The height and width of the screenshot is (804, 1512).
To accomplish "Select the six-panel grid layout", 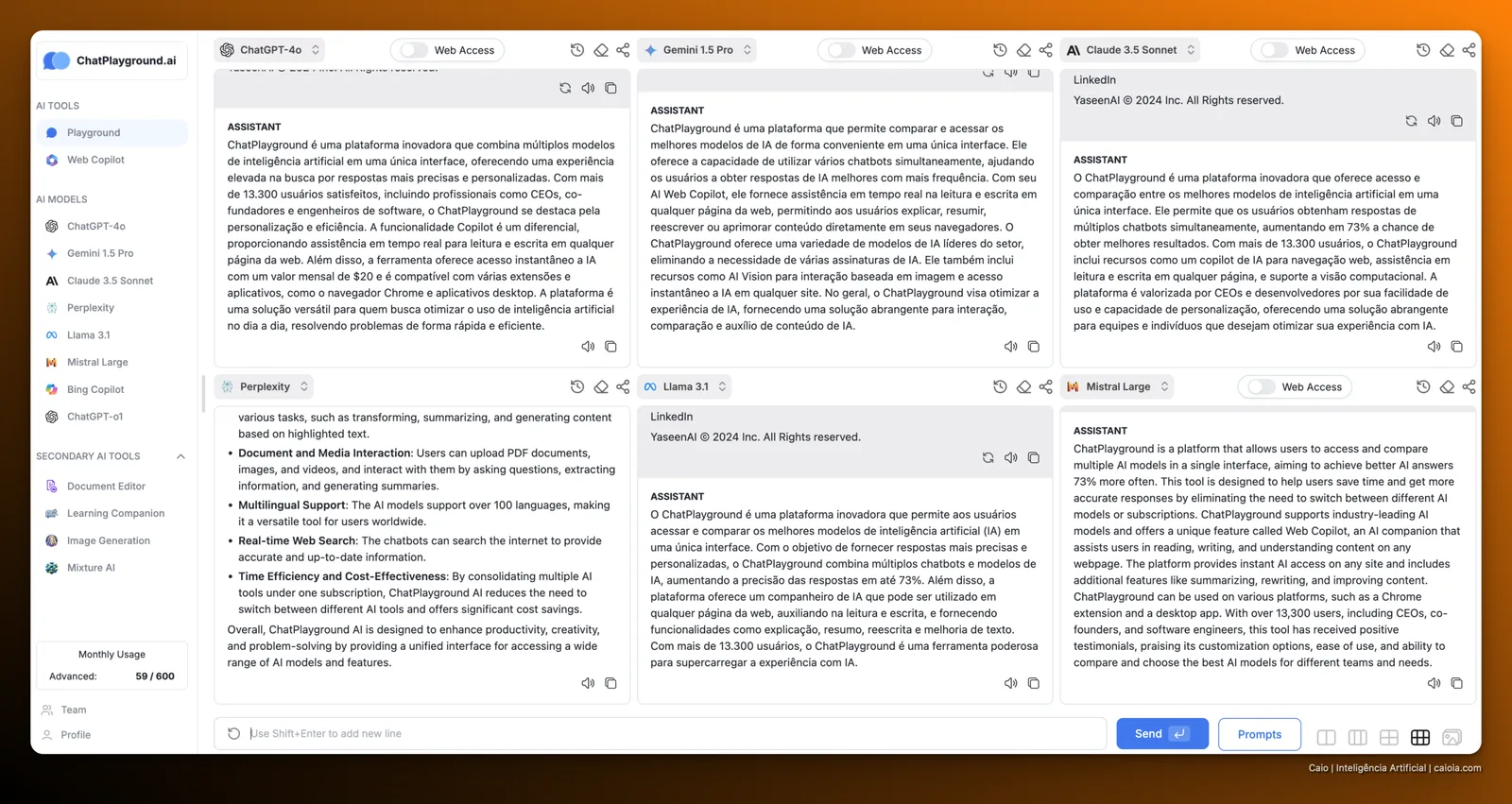I will coord(1420,737).
